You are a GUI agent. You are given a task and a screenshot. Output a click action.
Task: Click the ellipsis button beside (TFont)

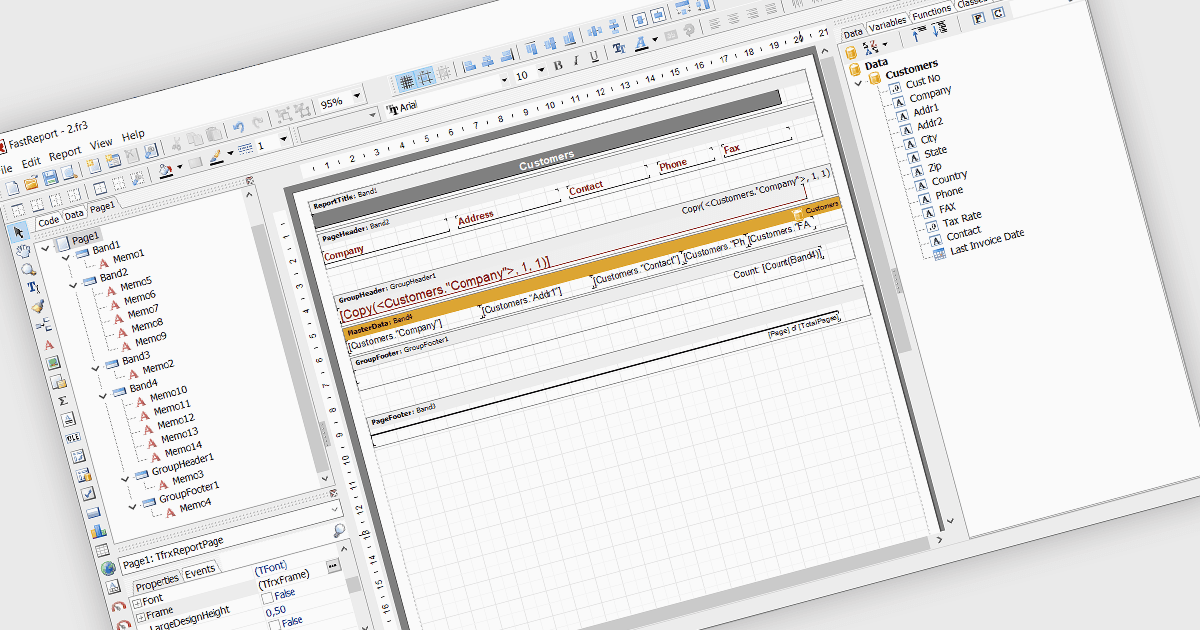click(334, 567)
